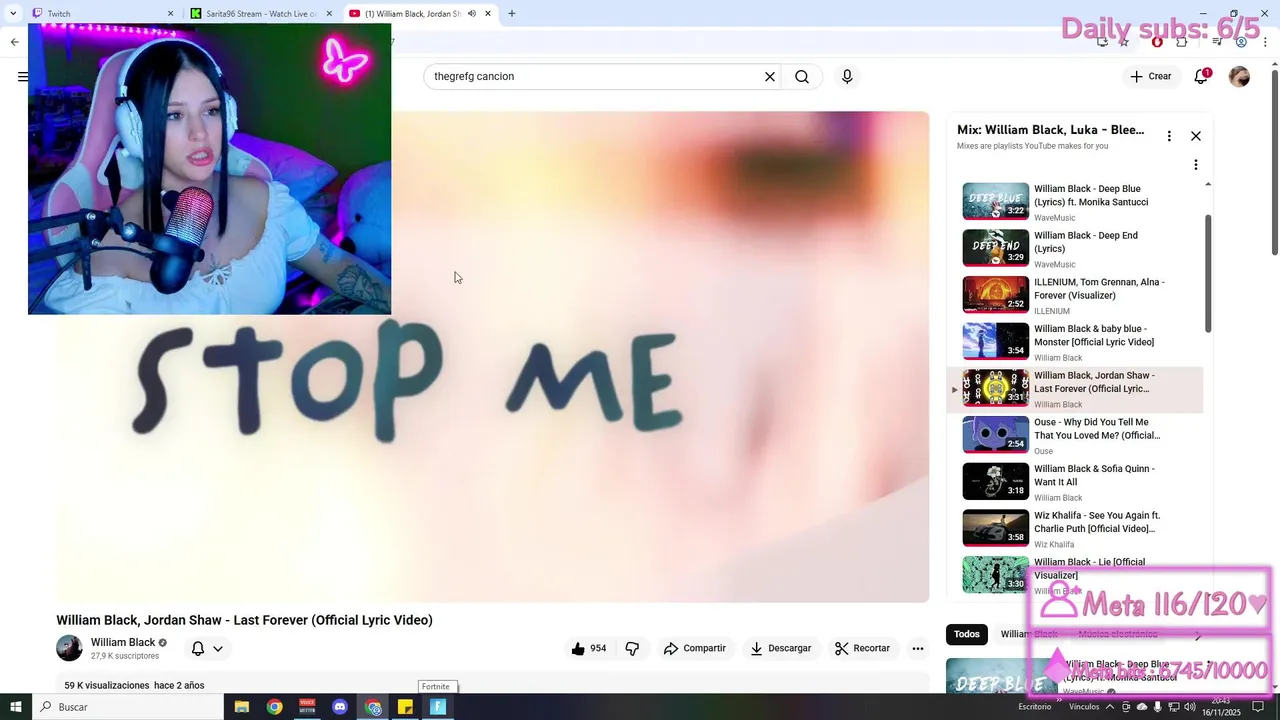
Task: Open Discord from the taskbar
Action: pyautogui.click(x=340, y=707)
